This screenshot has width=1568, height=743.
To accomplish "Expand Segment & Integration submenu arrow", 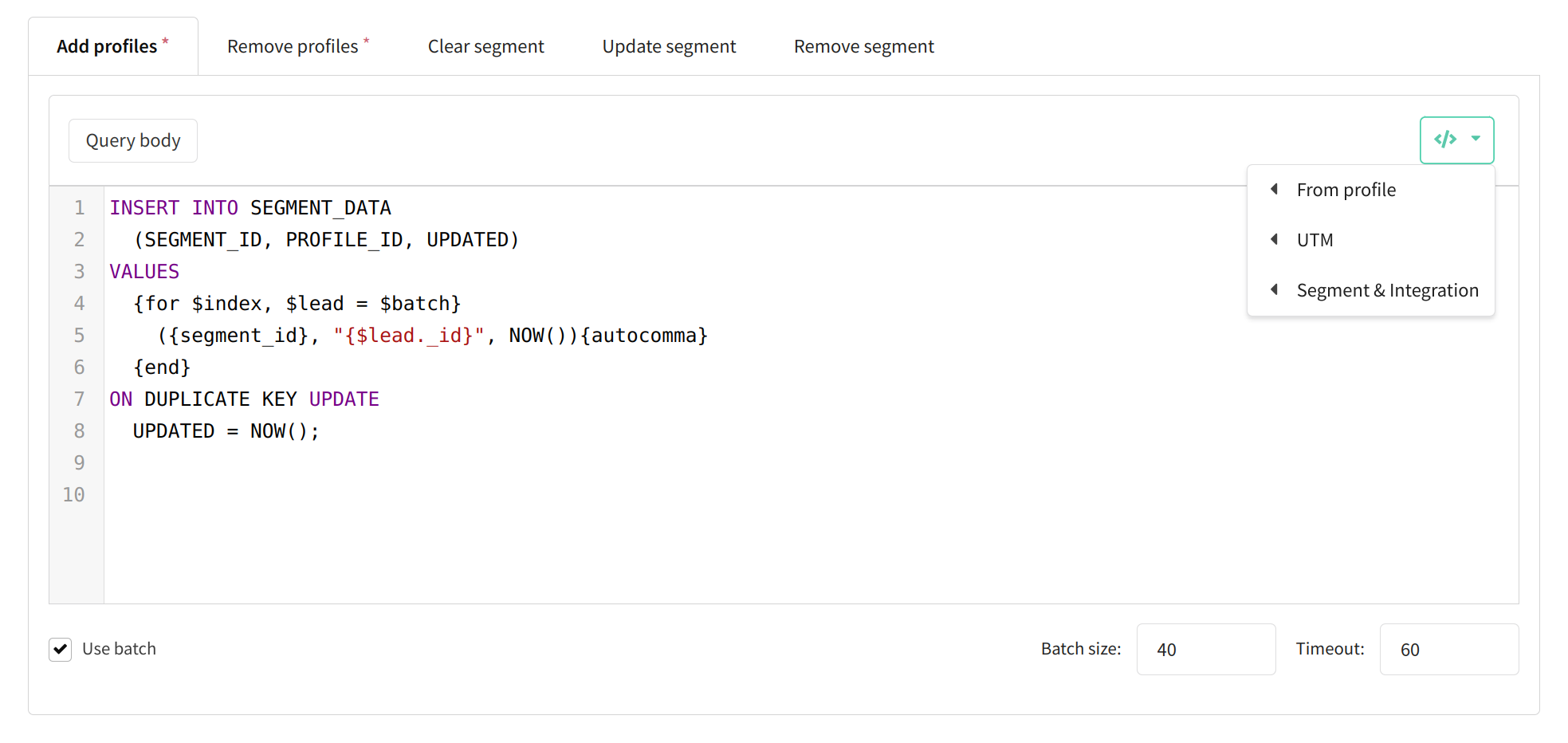I will [1274, 289].
